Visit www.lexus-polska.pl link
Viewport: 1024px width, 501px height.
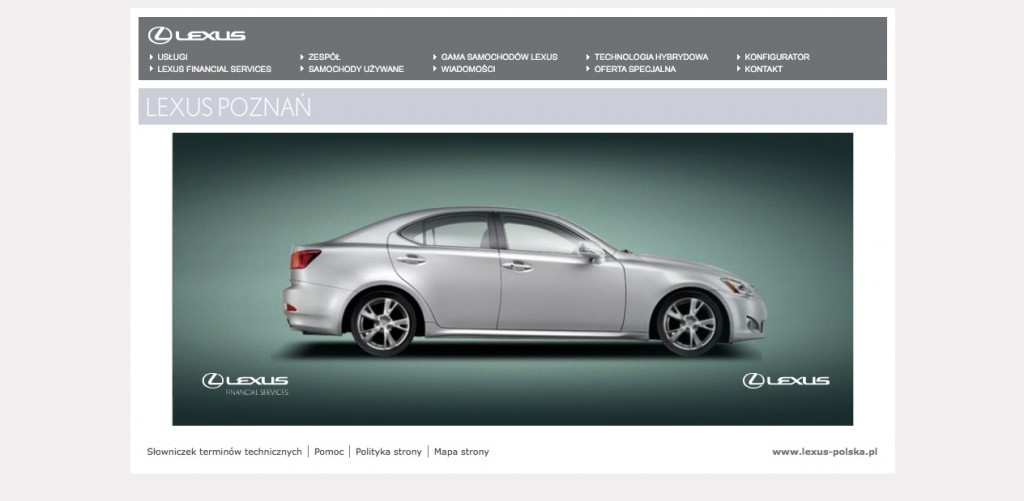pos(824,451)
